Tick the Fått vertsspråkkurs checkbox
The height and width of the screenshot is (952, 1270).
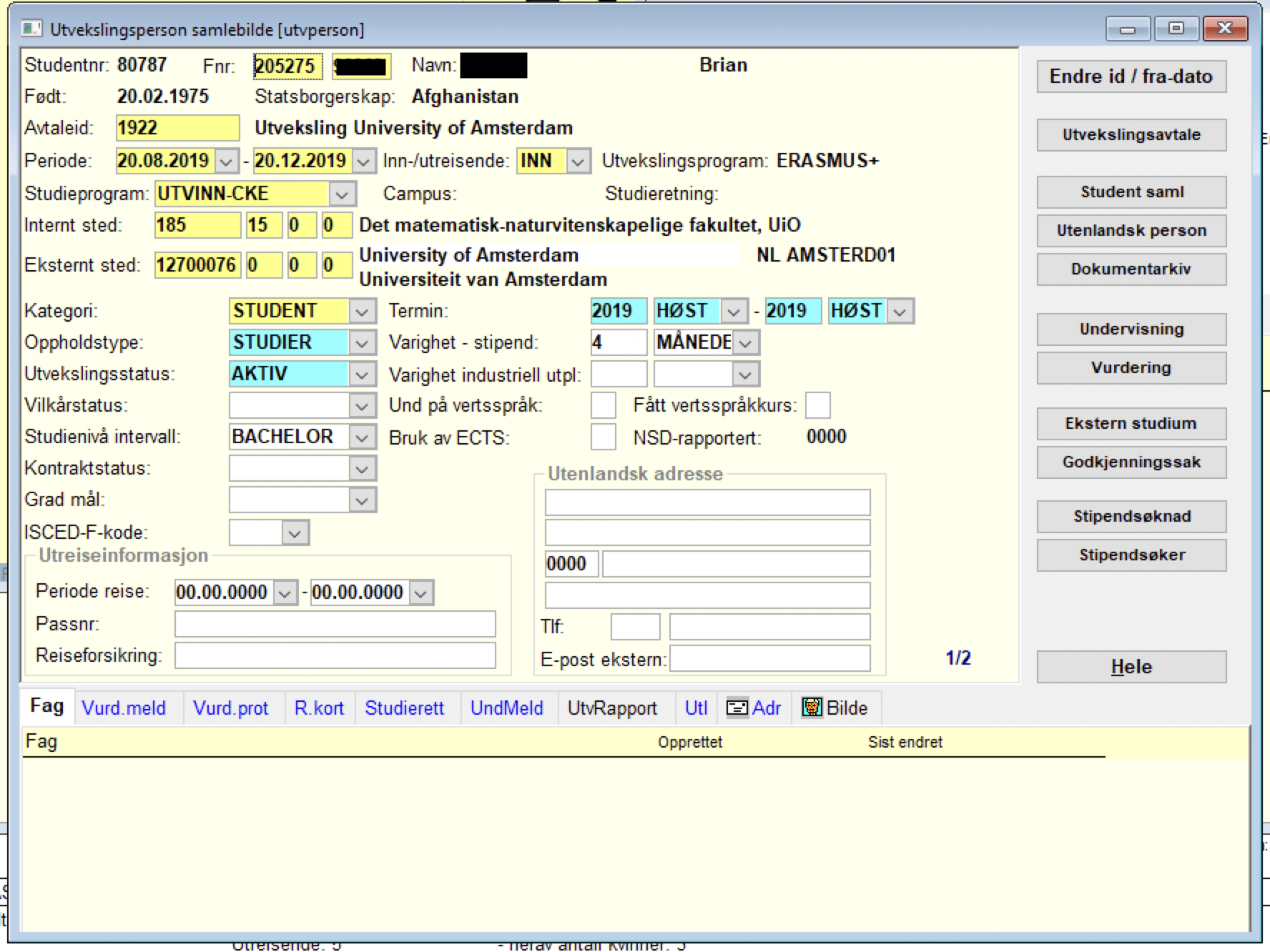click(x=818, y=405)
